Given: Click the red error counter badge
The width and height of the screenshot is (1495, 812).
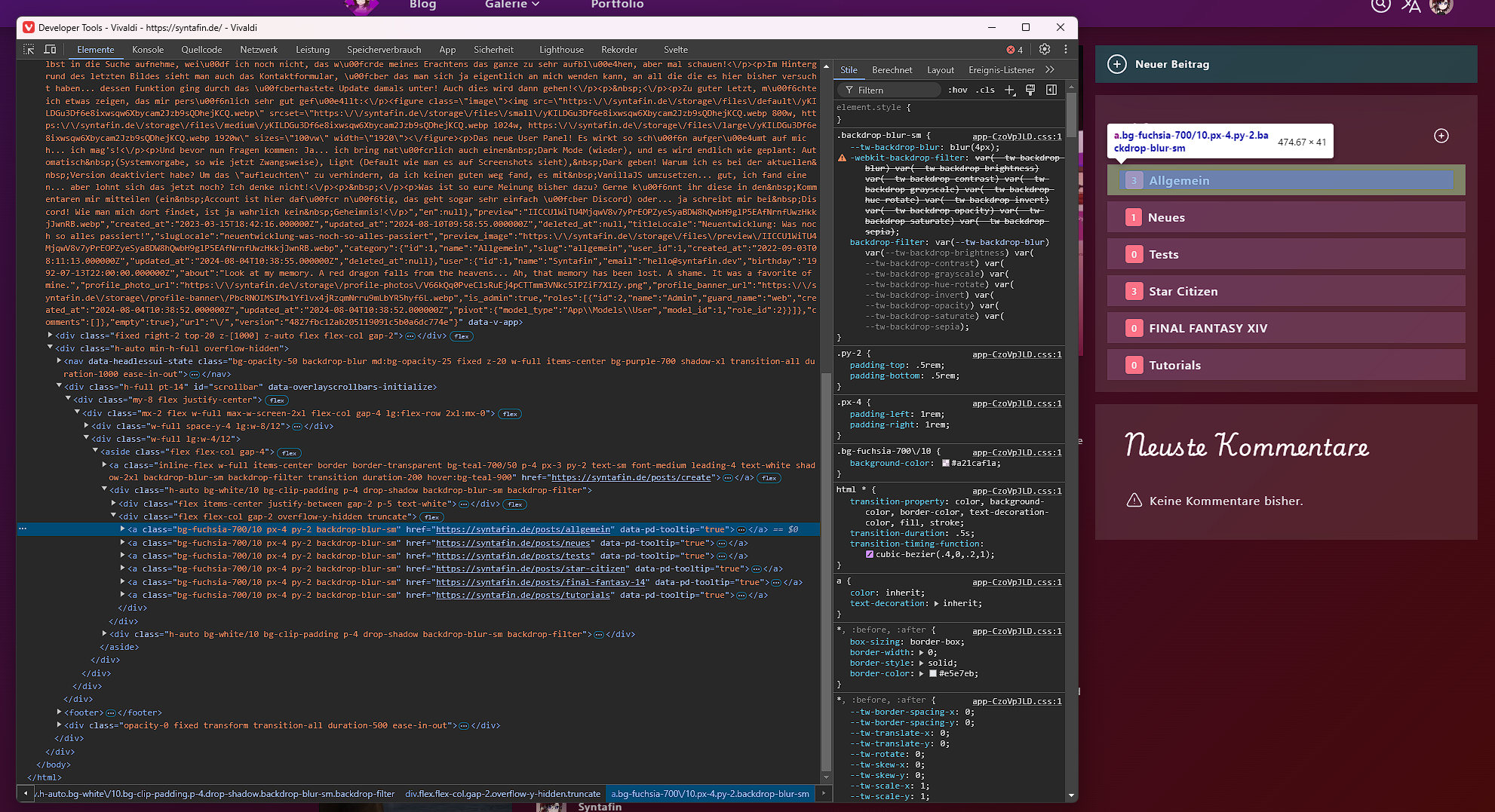Looking at the screenshot, I should point(1015,50).
